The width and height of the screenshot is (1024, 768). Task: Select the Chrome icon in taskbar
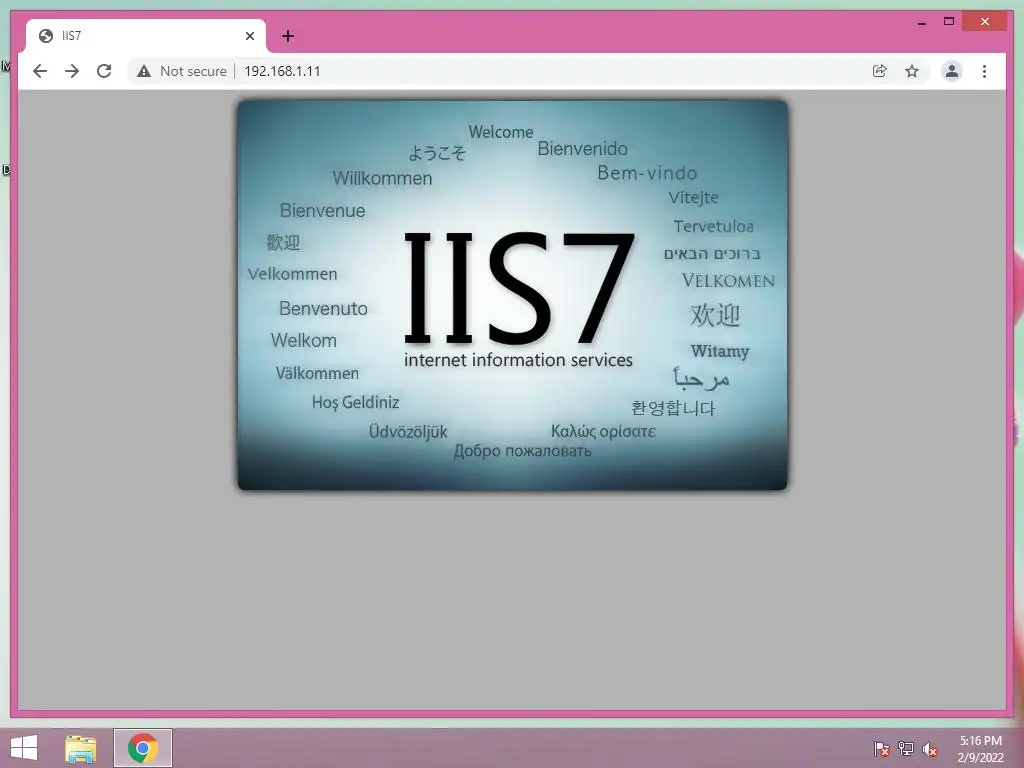coord(143,748)
